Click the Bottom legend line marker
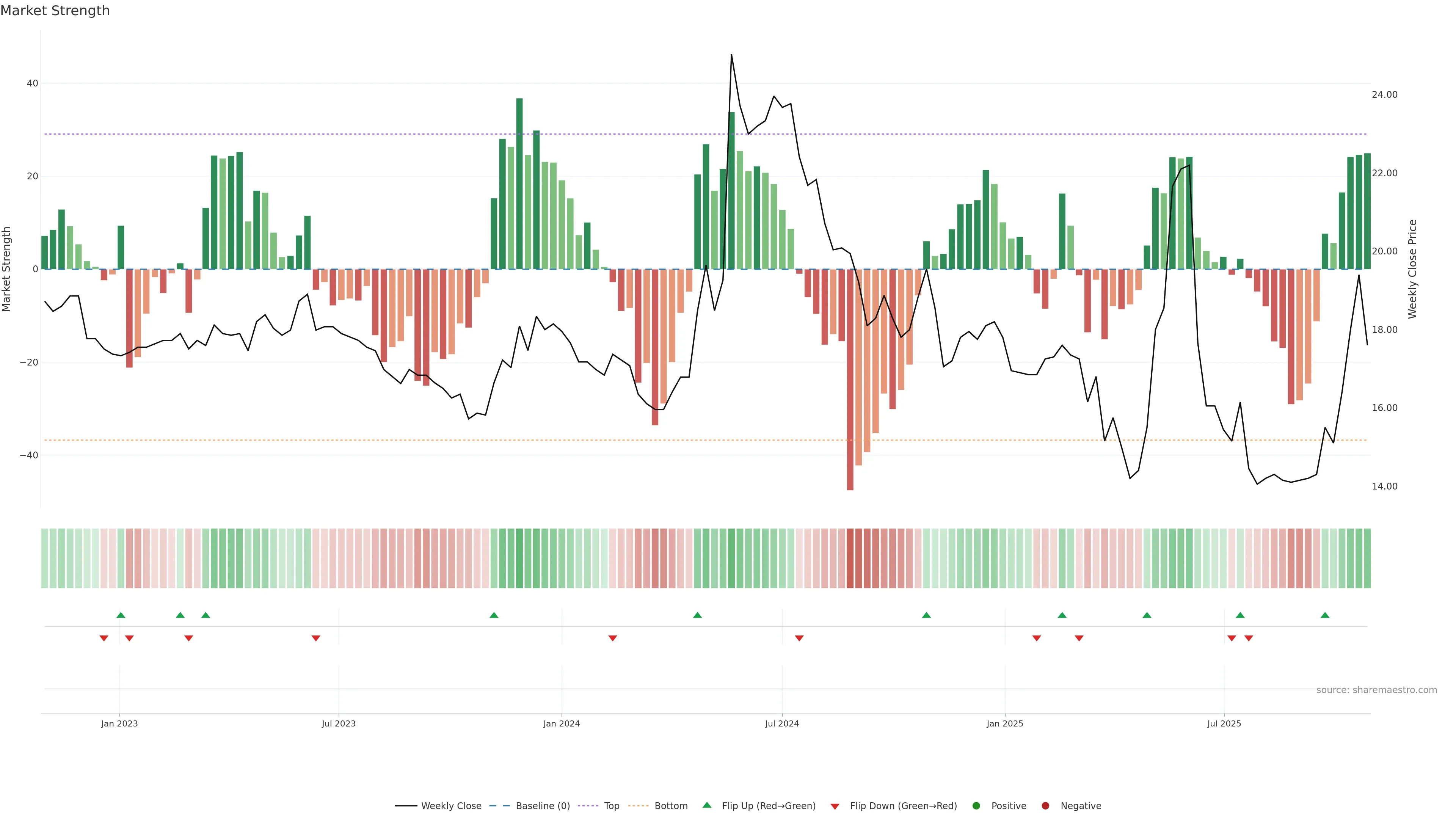 (638, 806)
